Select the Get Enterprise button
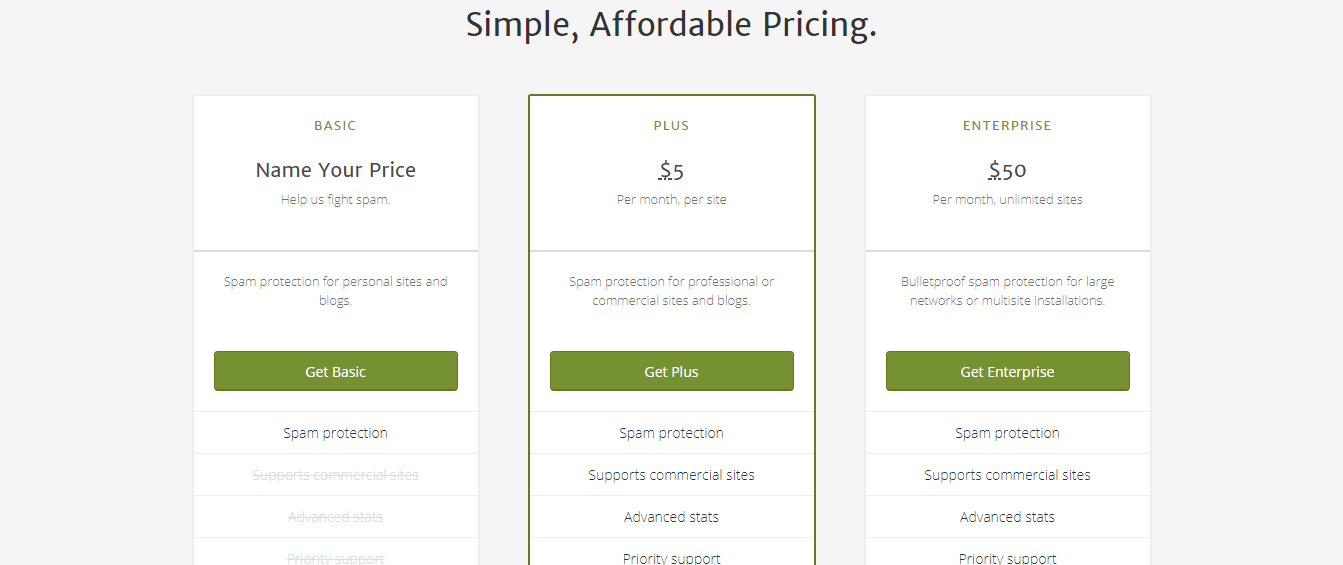Viewport: 1343px width, 565px height. click(1007, 371)
